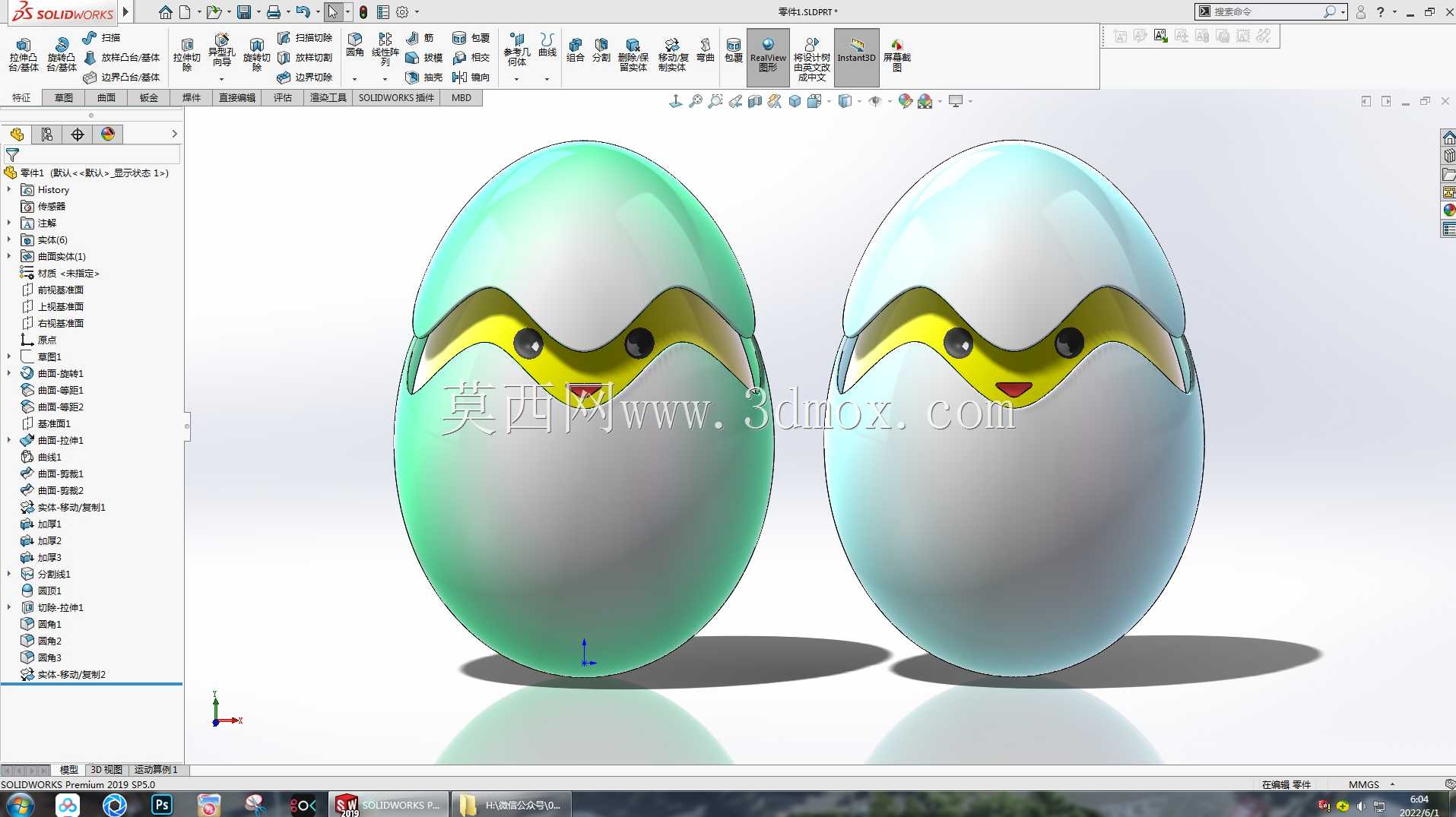Image resolution: width=1456 pixels, height=817 pixels.
Task: Click the Save icon in quick access toolbar
Action: [244, 11]
